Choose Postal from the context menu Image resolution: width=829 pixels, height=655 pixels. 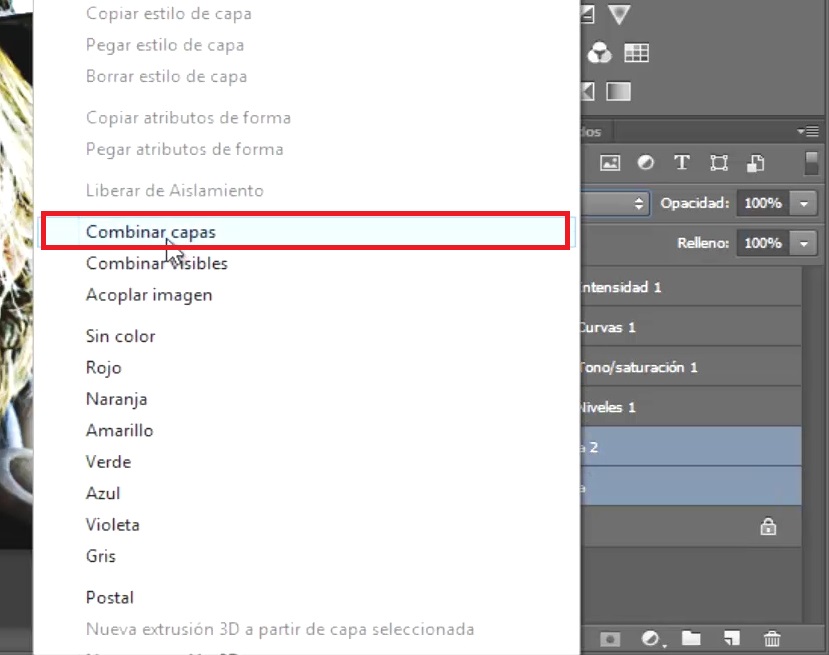pyautogui.click(x=110, y=597)
